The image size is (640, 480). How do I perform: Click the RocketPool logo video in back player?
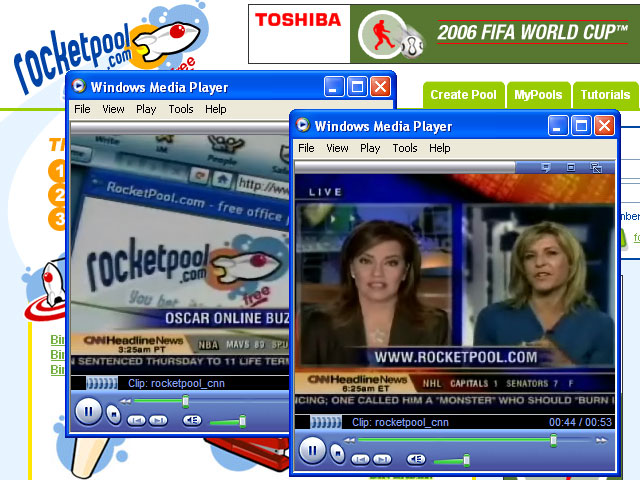[180, 255]
